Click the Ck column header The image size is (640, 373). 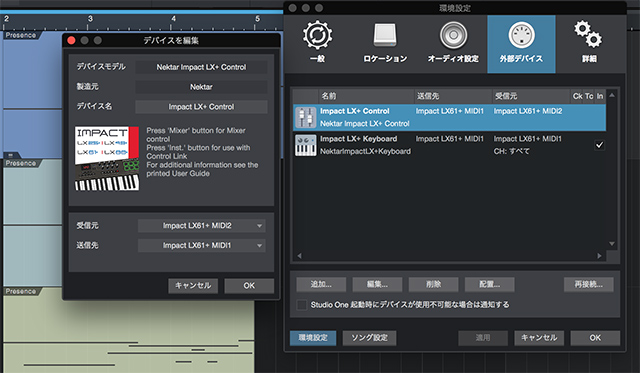pyautogui.click(x=578, y=96)
